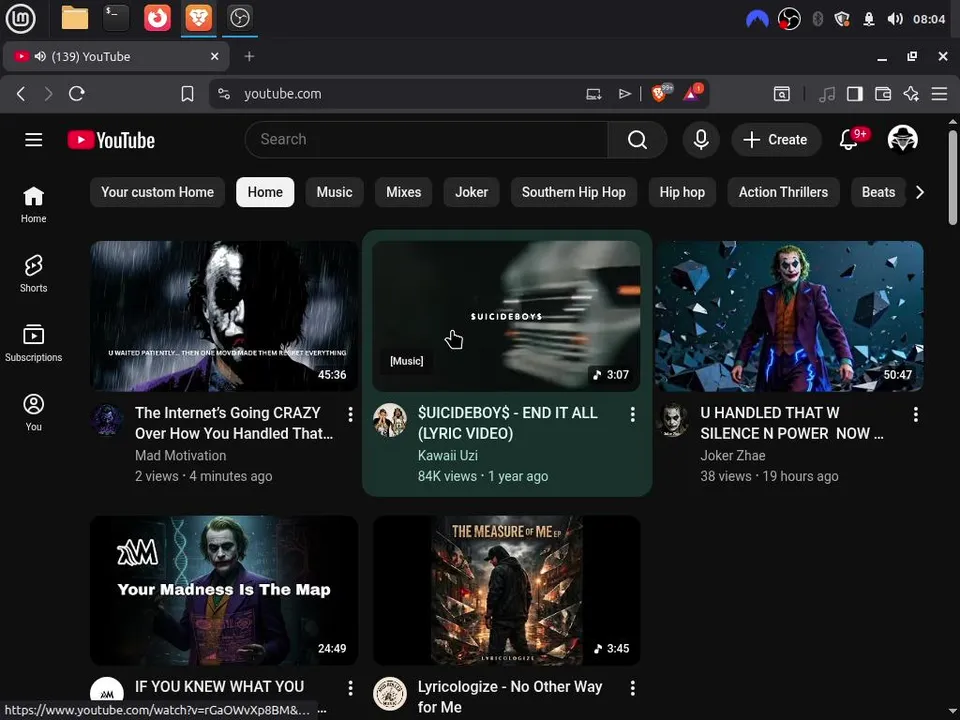
Task: Open the file manager folder in taskbar
Action: (75, 18)
